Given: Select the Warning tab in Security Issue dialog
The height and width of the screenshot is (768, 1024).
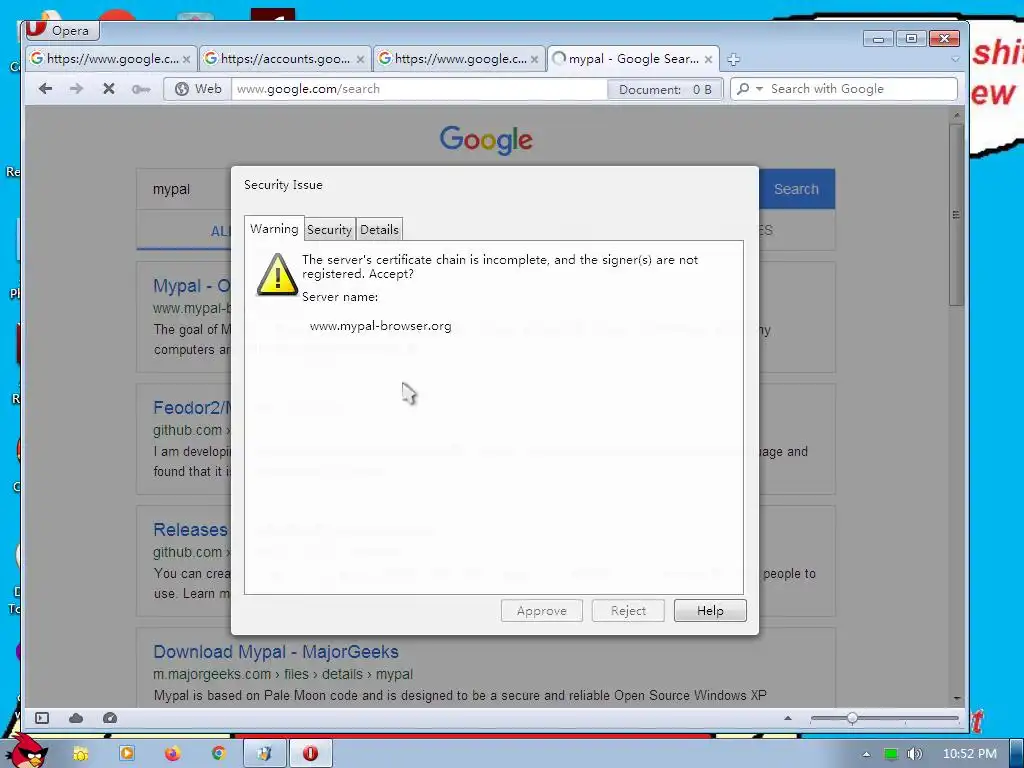Looking at the screenshot, I should point(274,229).
